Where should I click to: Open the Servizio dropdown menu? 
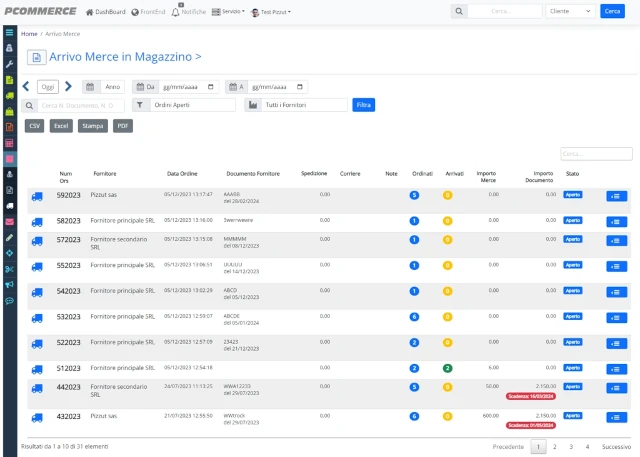(229, 12)
